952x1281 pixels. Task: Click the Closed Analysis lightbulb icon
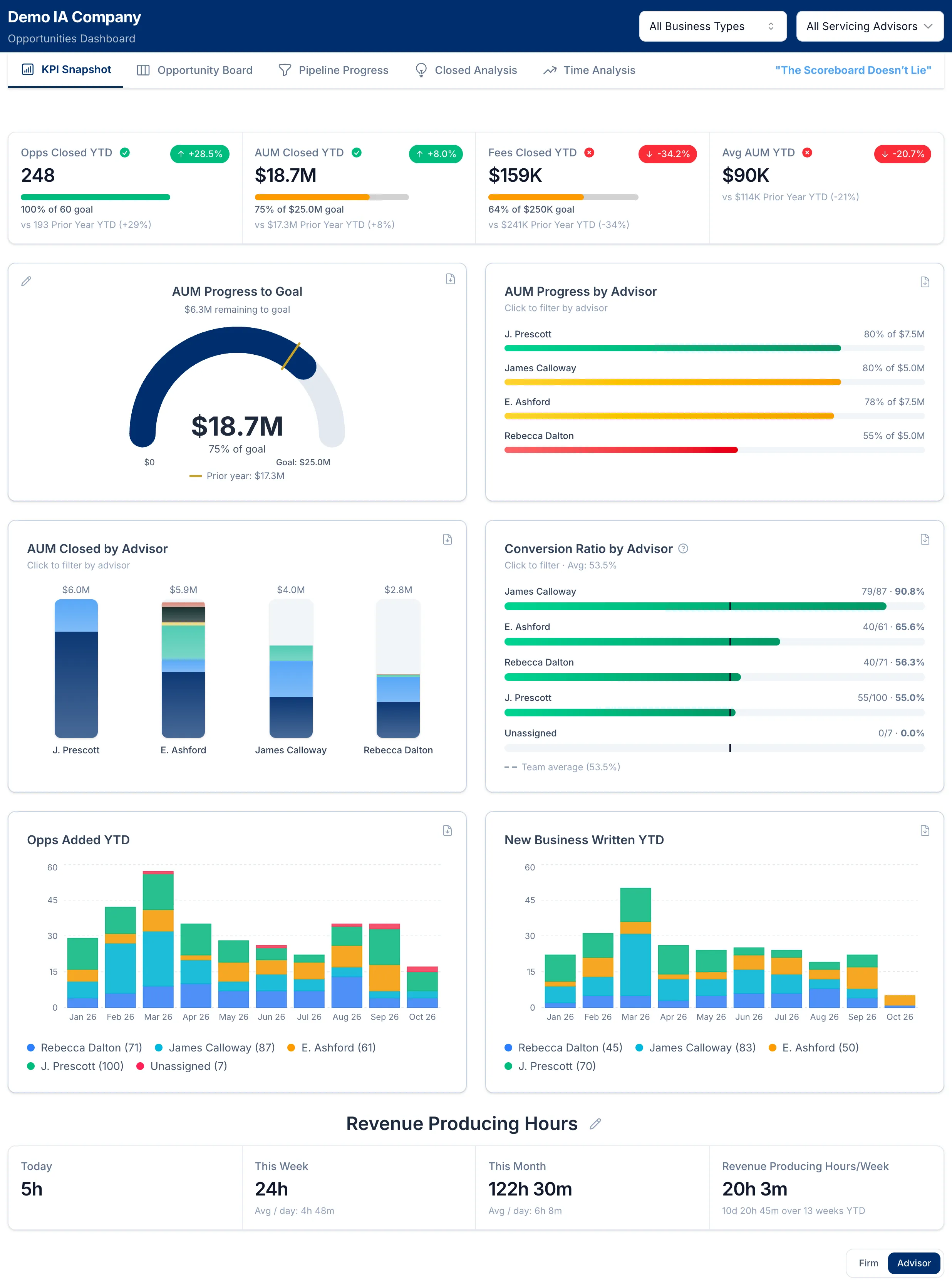421,70
